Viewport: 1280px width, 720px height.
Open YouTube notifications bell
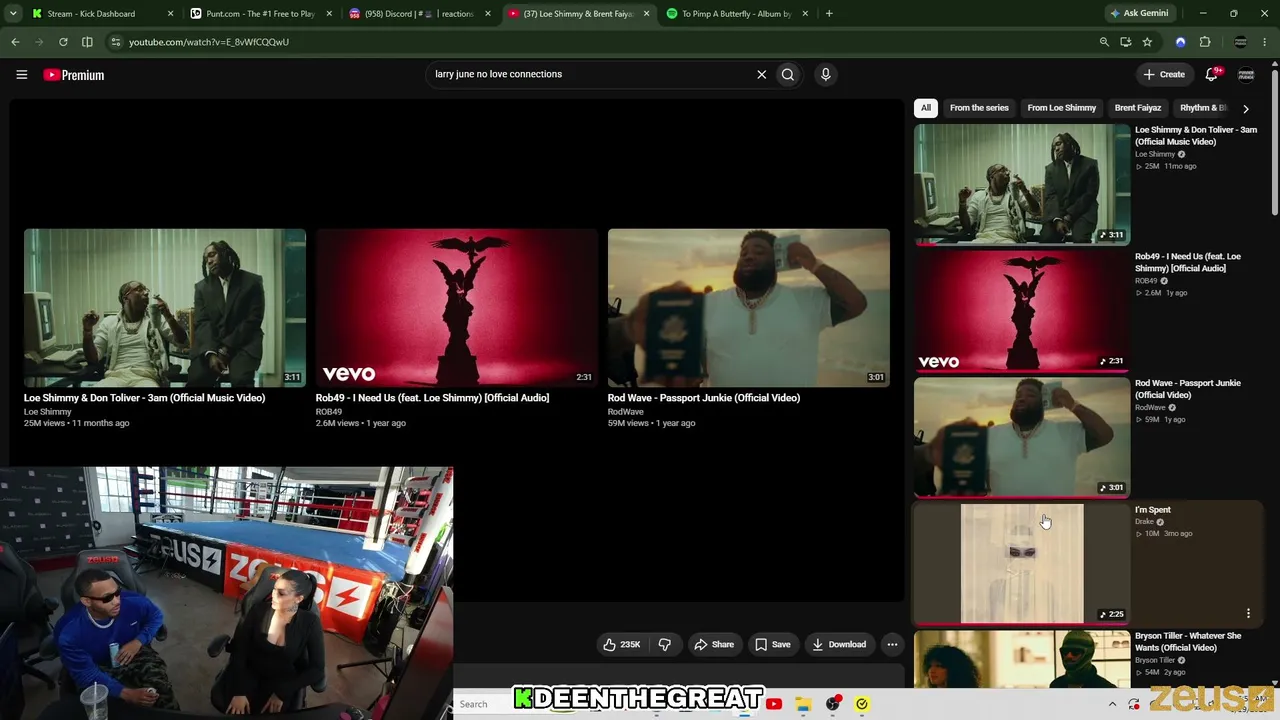[1212, 74]
